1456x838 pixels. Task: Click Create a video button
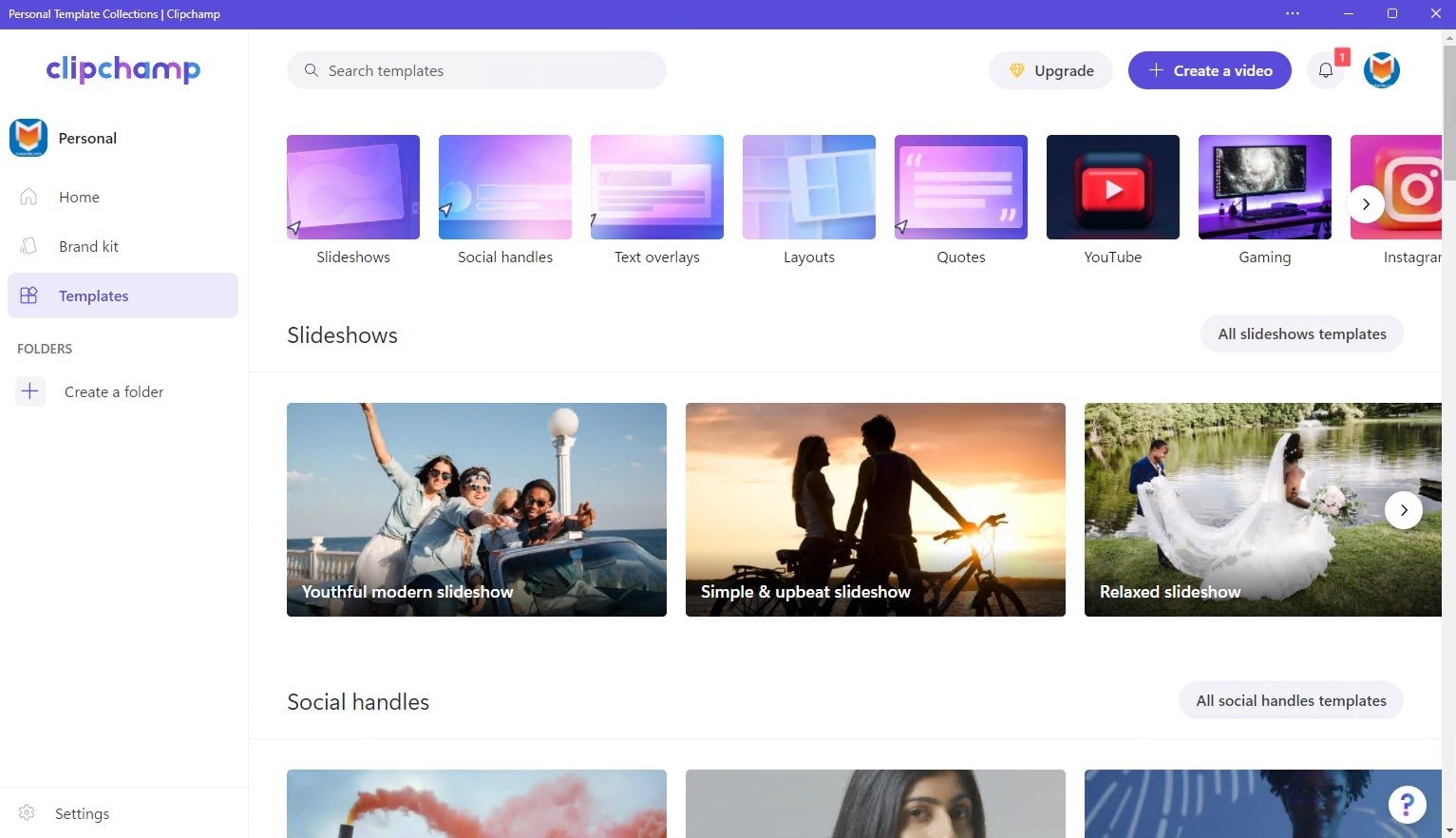coord(1210,70)
